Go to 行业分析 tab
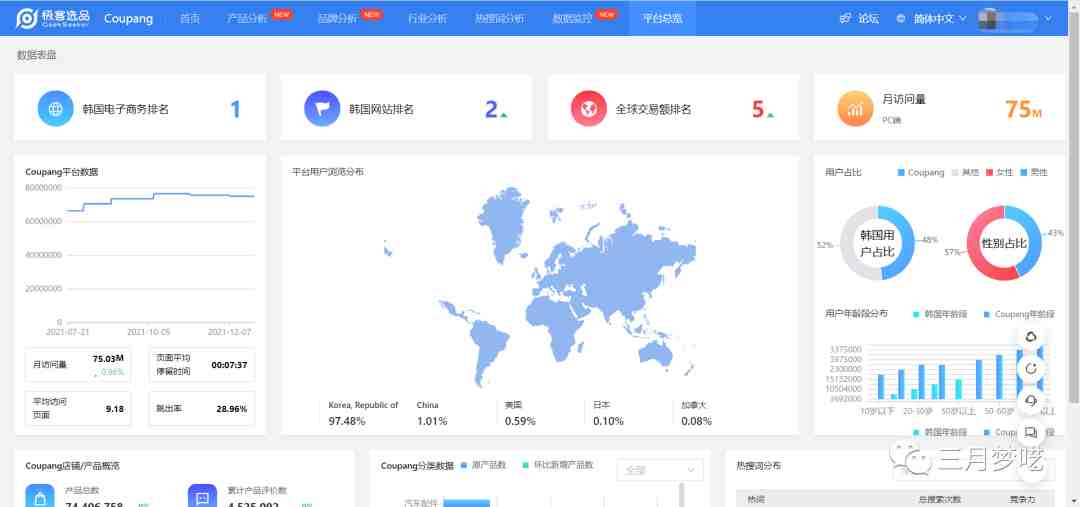 [x=427, y=19]
